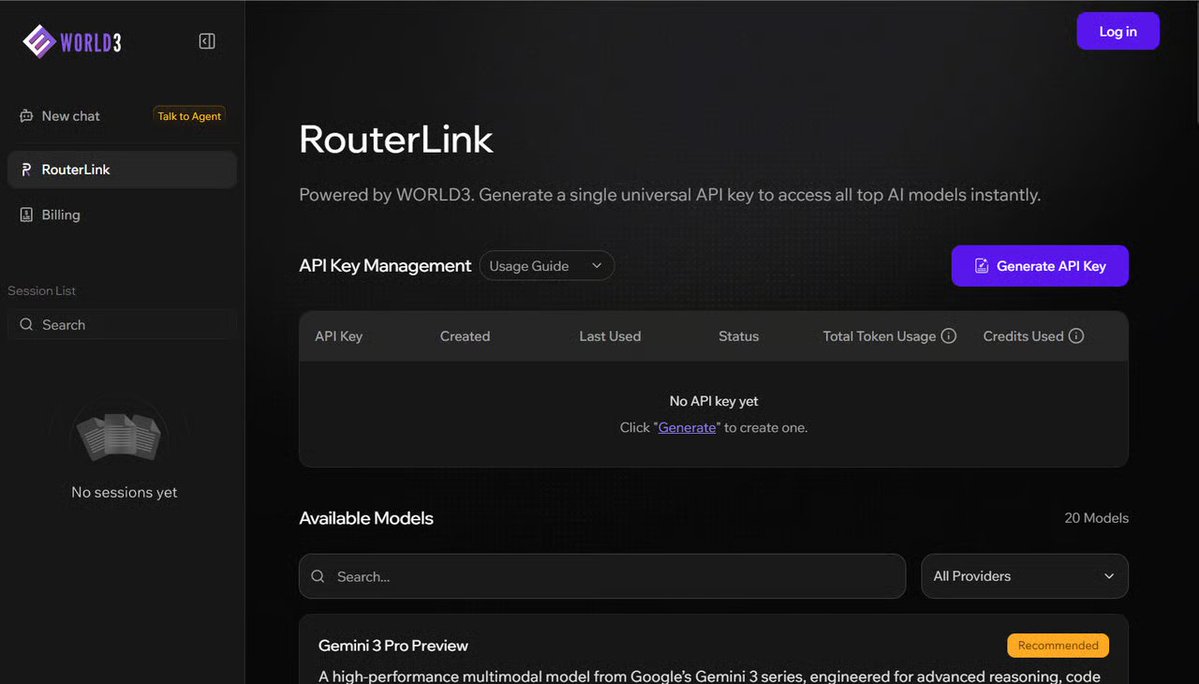1199x684 pixels.
Task: Click the Total Token Usage info icon
Action: [x=949, y=336]
